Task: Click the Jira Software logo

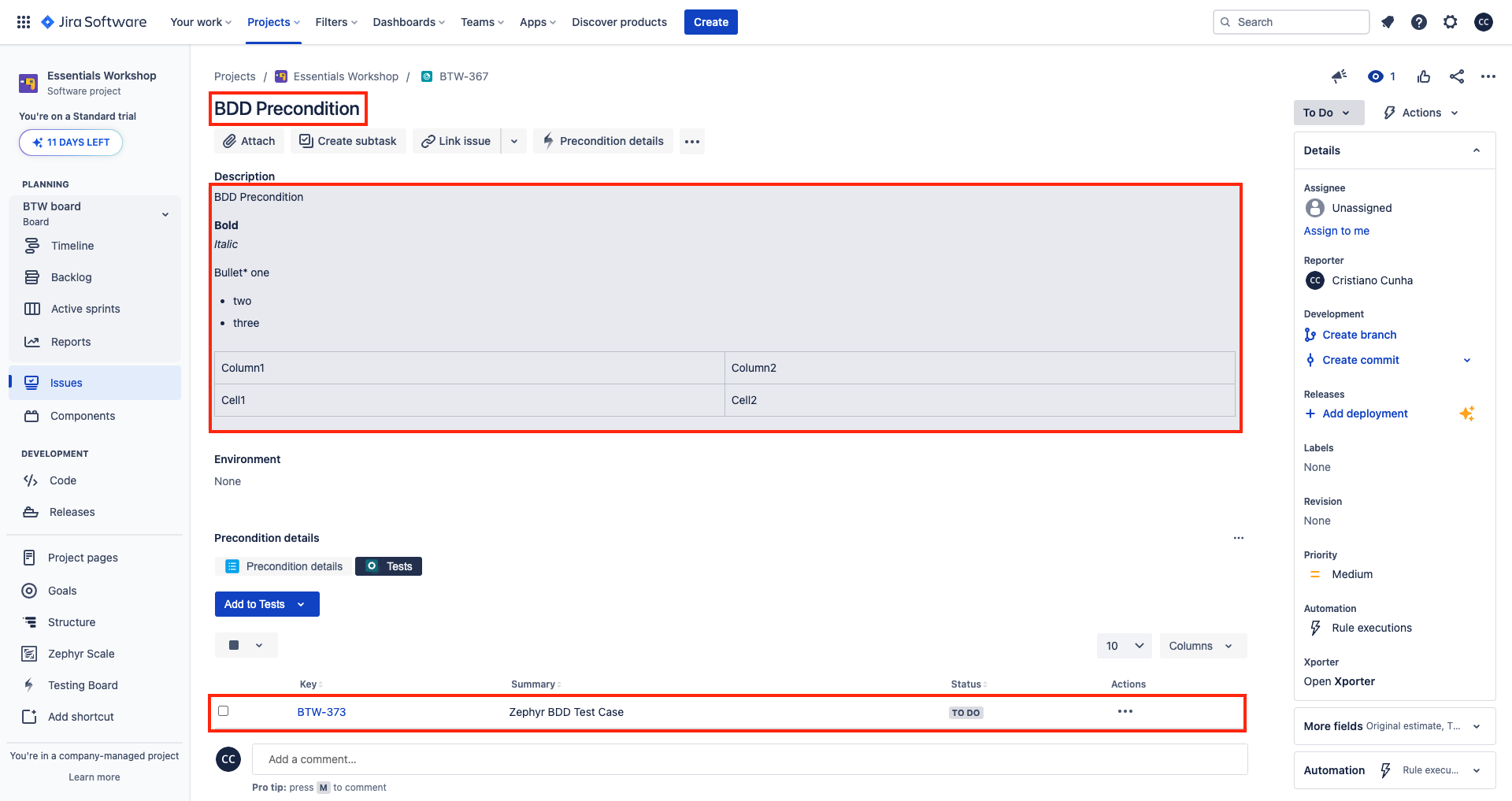Action: [x=94, y=22]
